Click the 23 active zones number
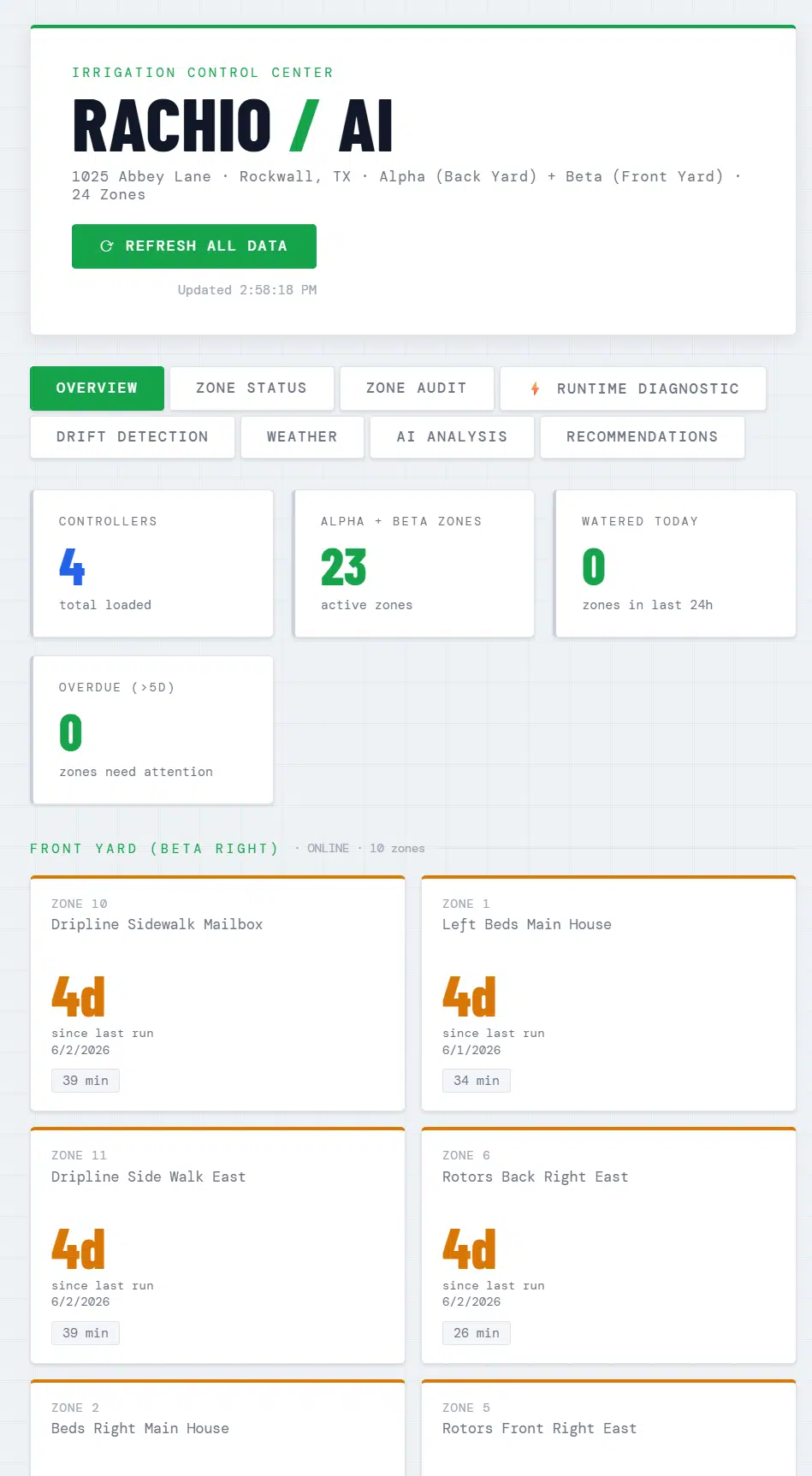This screenshot has height=1476, width=812. [344, 567]
